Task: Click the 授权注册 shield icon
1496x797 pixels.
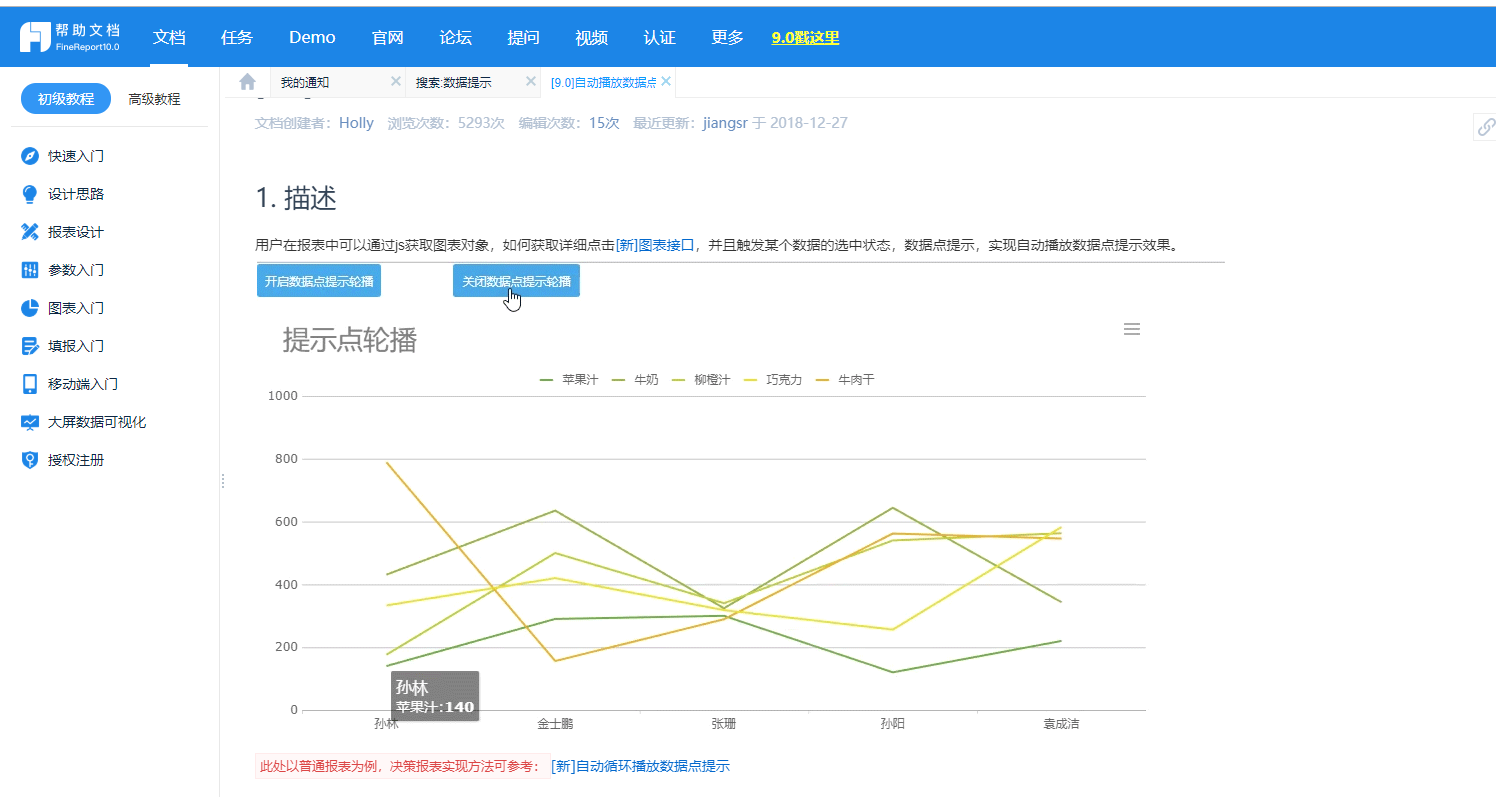Action: [30, 460]
